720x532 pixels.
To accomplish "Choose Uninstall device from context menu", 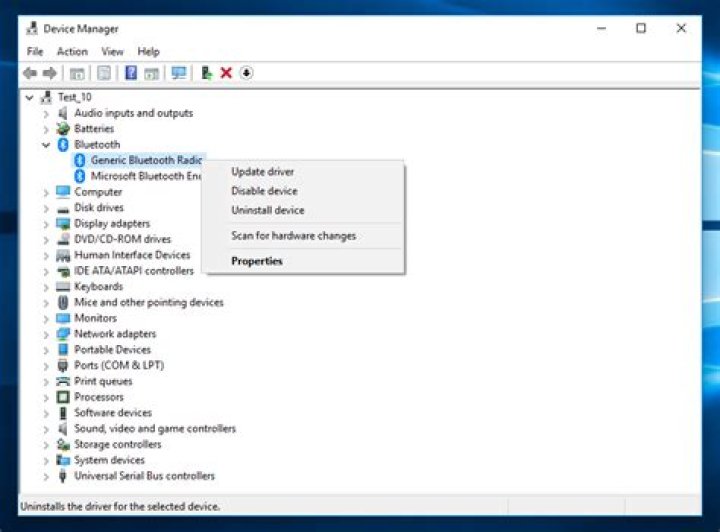I will point(268,210).
